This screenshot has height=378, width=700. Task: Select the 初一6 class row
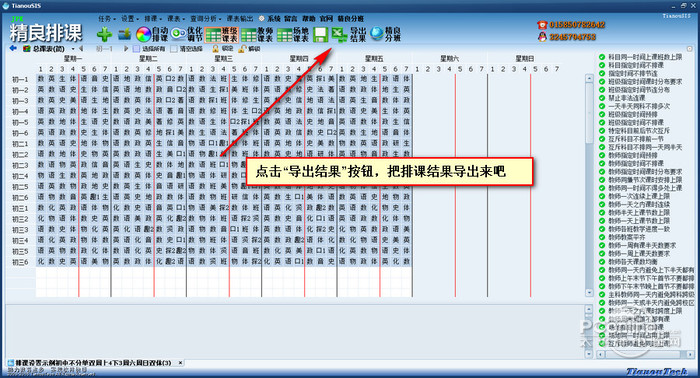pos(20,133)
